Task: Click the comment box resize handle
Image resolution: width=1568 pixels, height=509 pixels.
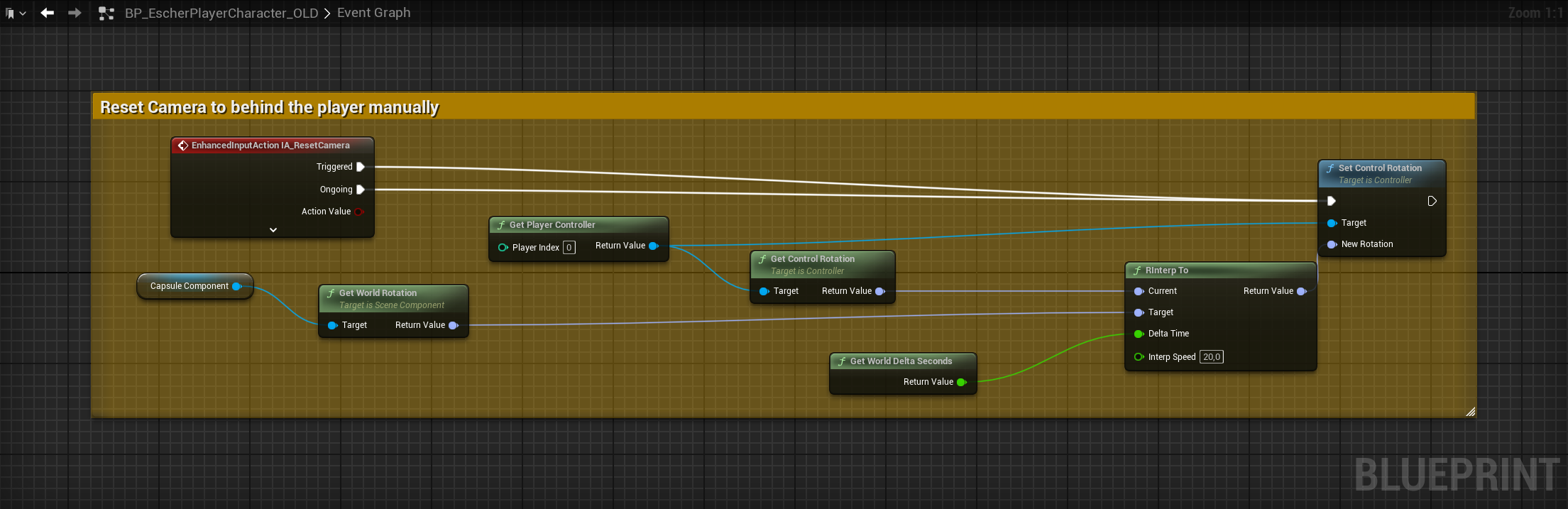Action: [x=1470, y=412]
